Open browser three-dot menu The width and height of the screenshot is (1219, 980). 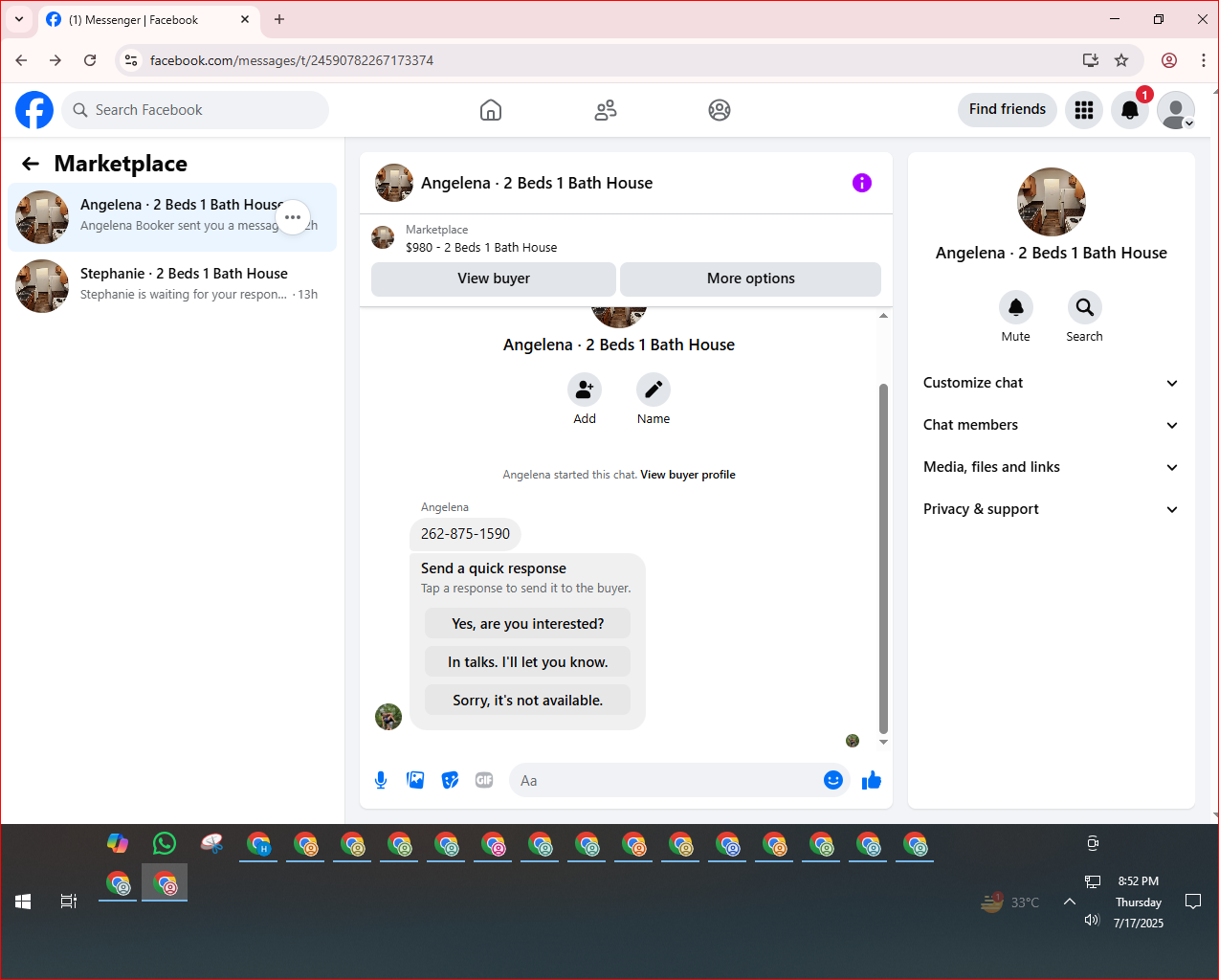(x=1204, y=60)
